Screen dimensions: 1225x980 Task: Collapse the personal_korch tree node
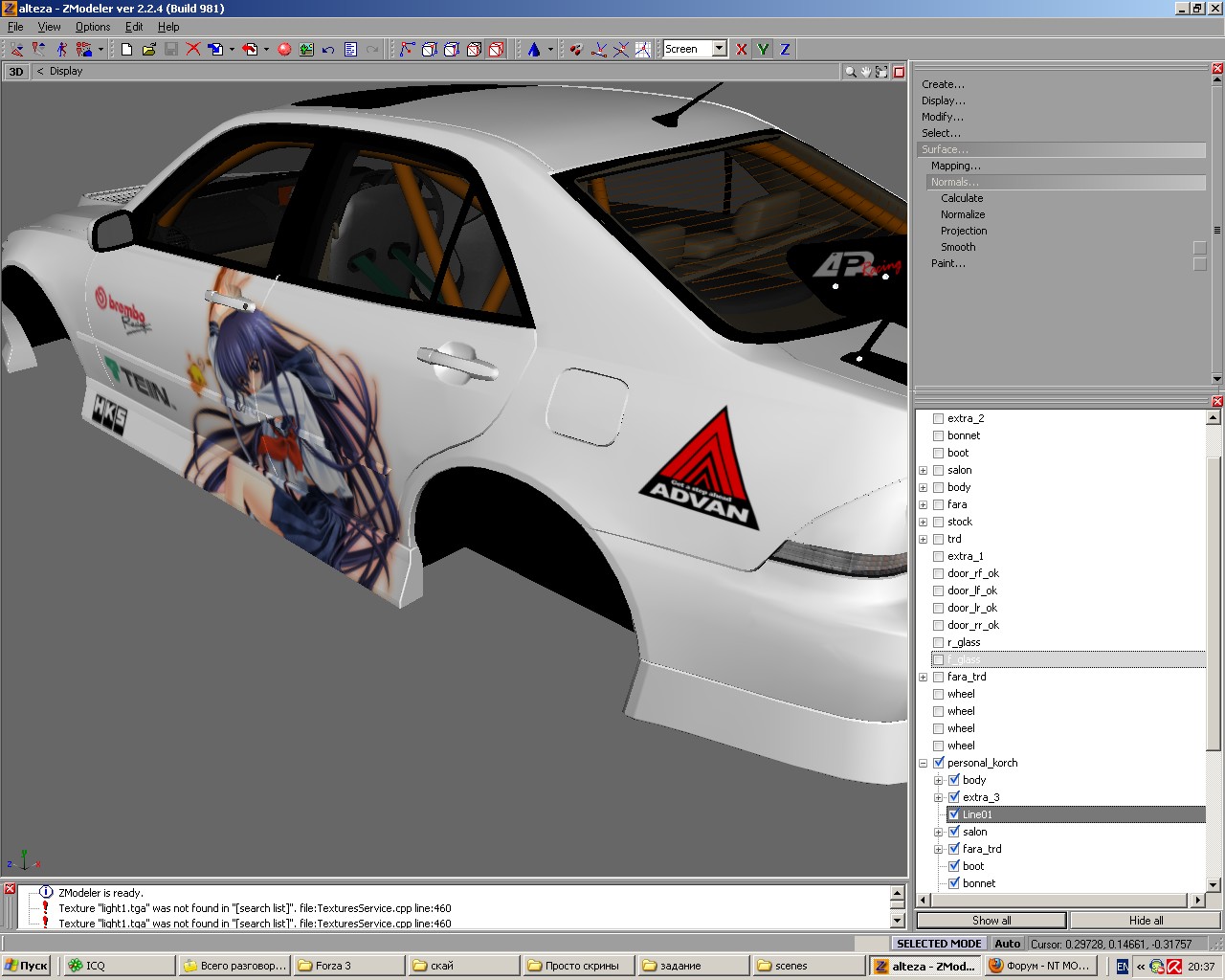[x=923, y=763]
